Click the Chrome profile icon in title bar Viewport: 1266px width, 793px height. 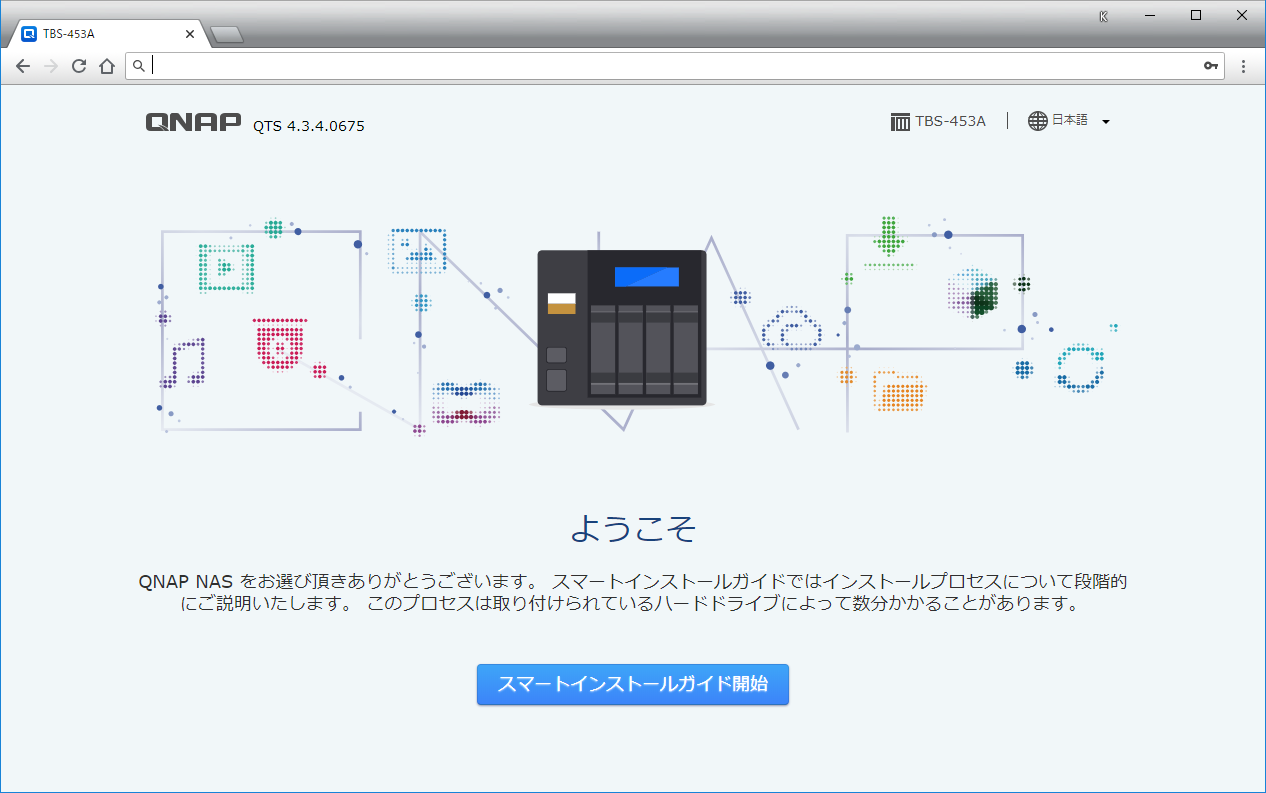tap(1103, 15)
